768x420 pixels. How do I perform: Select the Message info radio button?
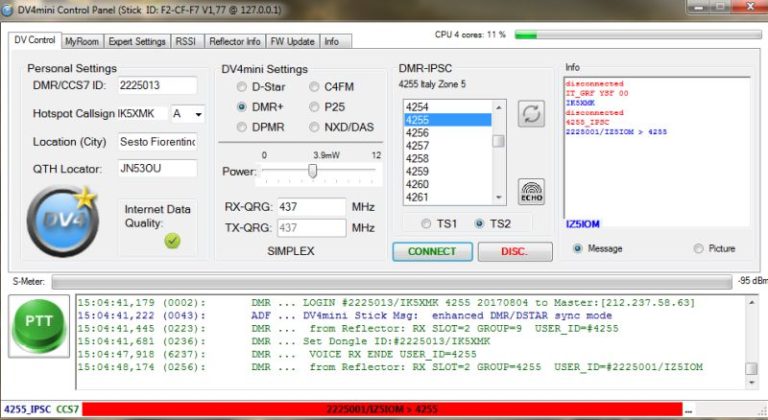point(577,248)
